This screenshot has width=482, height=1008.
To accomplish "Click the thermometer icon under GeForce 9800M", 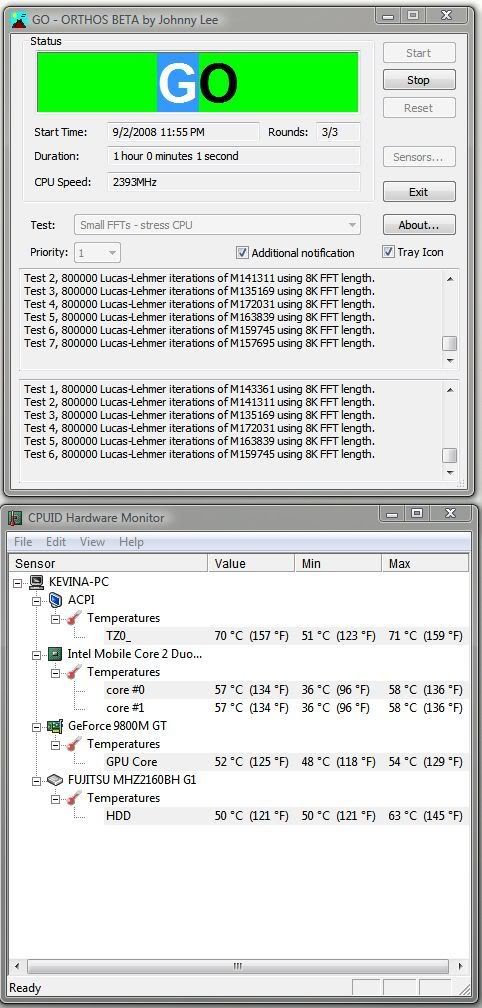I will pyautogui.click(x=75, y=744).
